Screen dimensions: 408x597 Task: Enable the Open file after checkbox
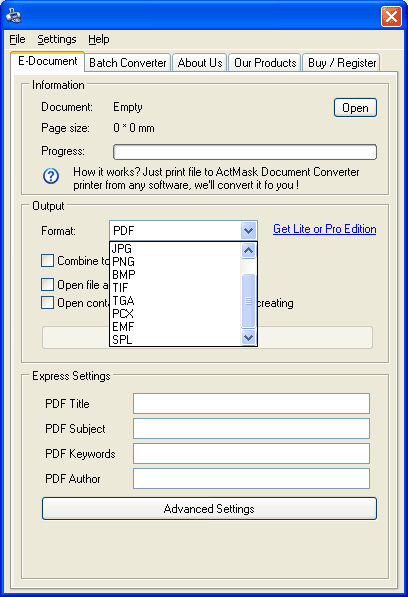coord(47,284)
